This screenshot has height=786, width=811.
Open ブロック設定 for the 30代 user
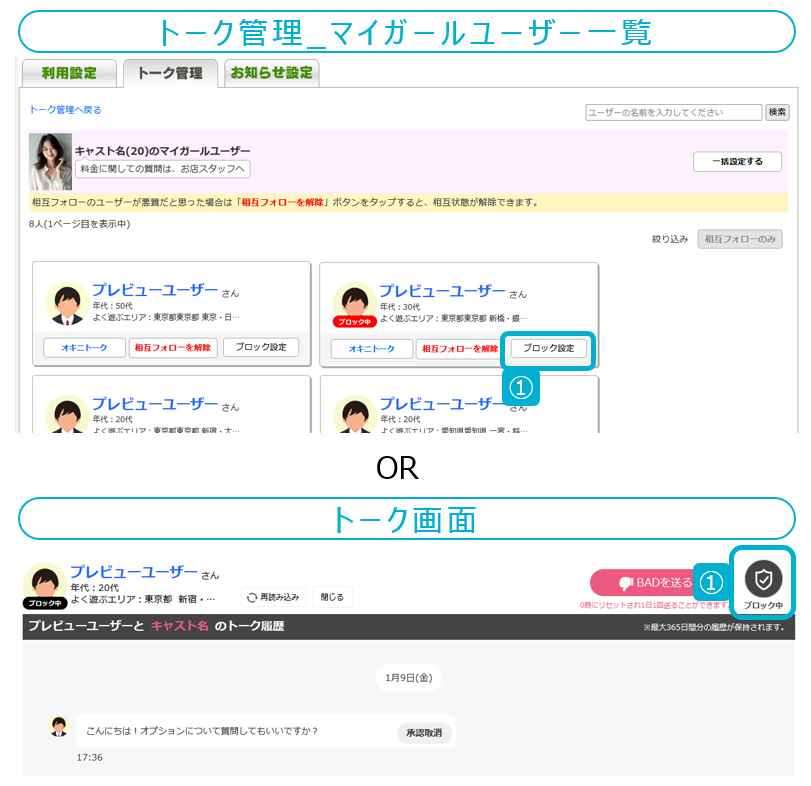click(x=548, y=348)
